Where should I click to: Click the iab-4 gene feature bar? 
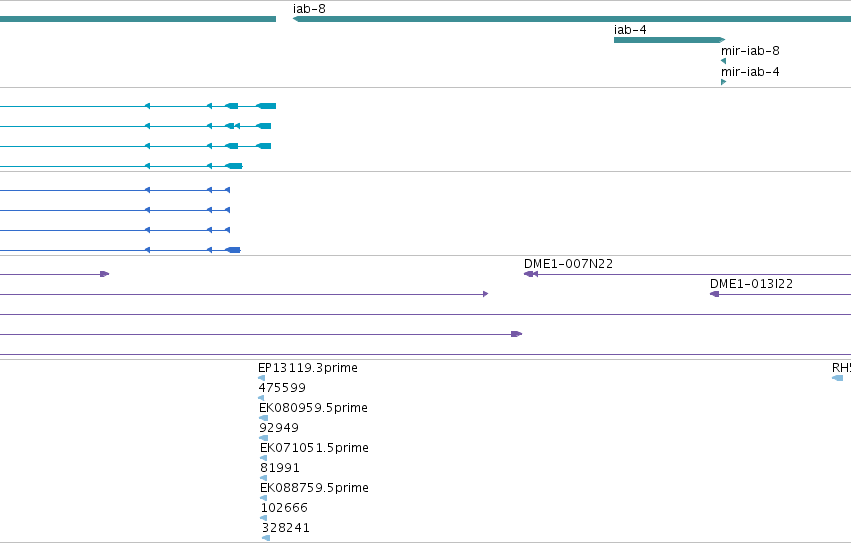point(669,40)
